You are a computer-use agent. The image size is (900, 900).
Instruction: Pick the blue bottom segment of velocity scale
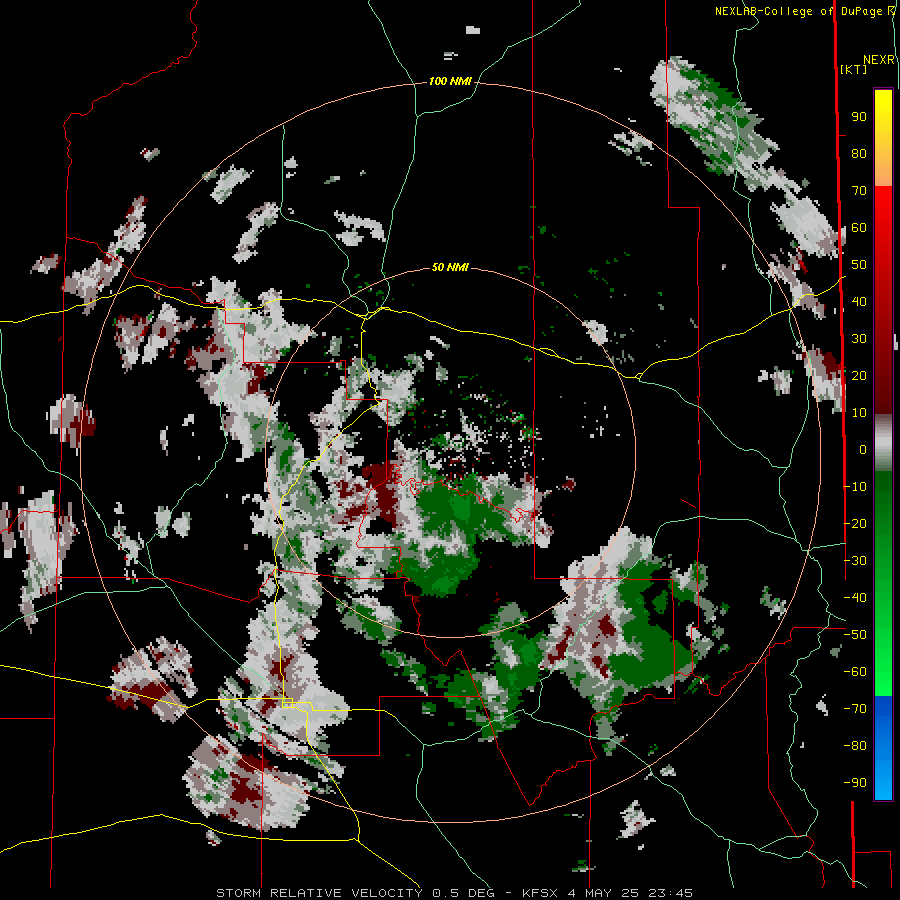point(883,747)
